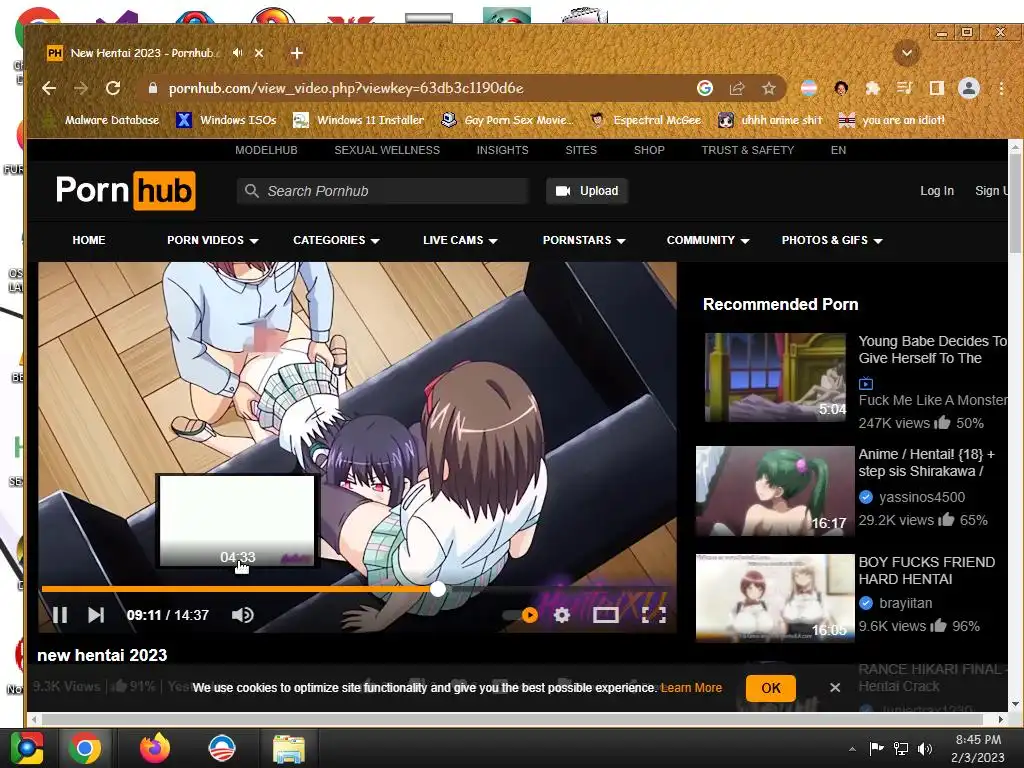Click the Google icon in the address bar

[705, 88]
